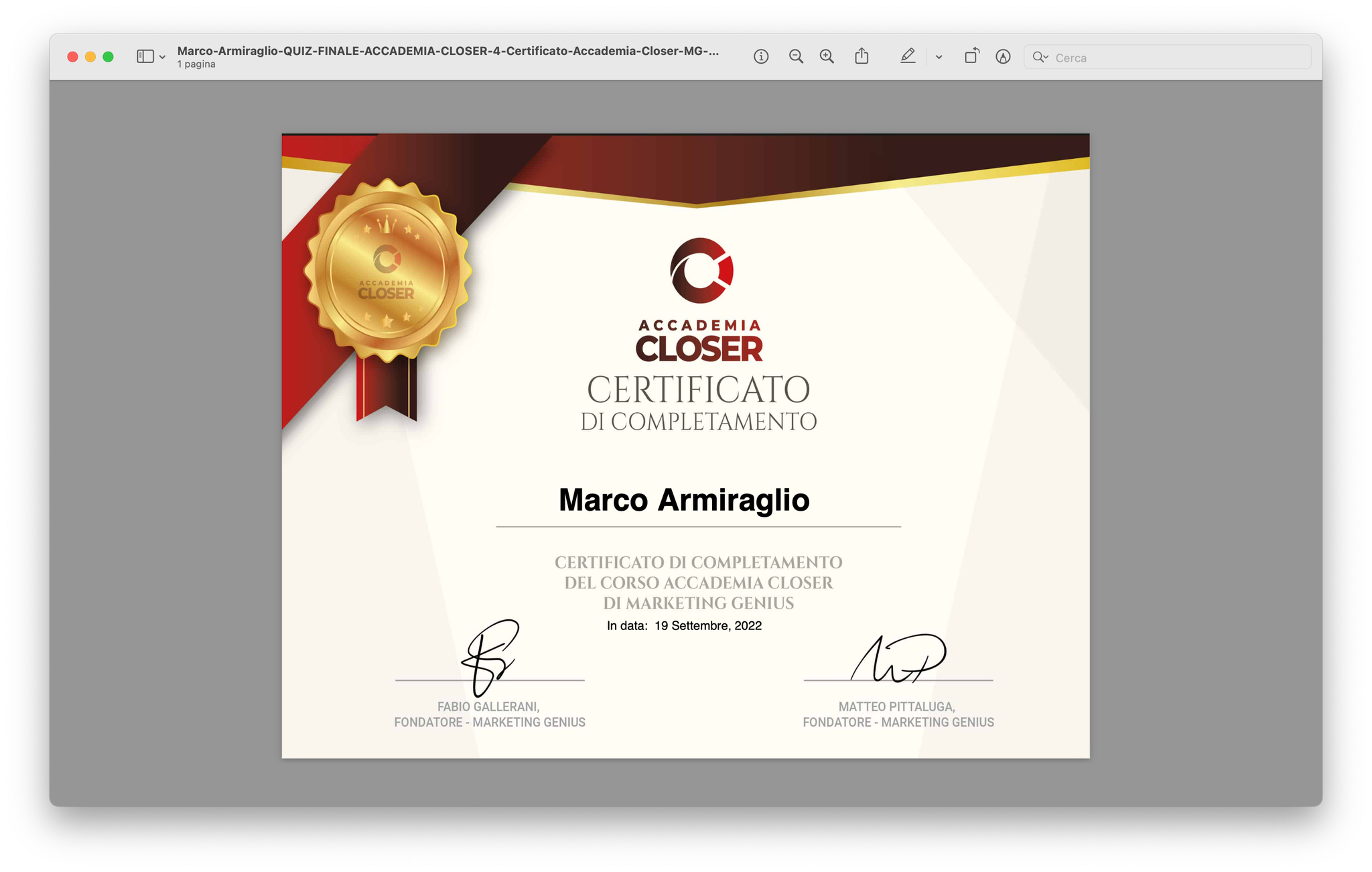Click the name Marco Armiraglio
Screen dimensions: 1372x872
coord(684,500)
